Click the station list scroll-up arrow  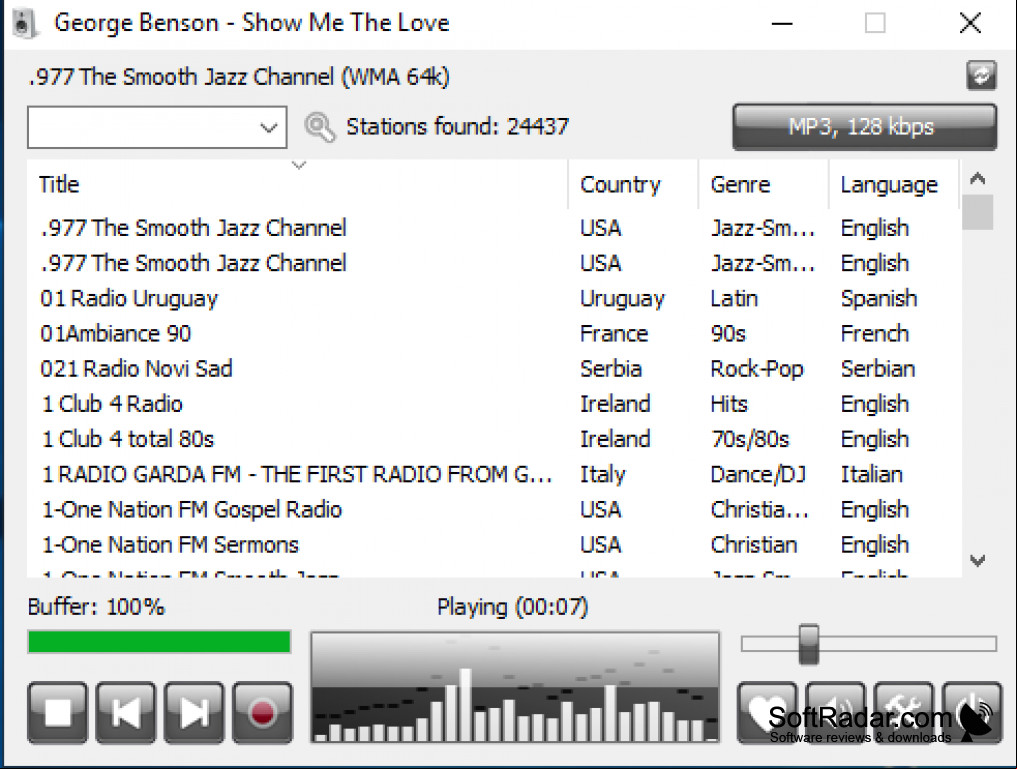(x=977, y=178)
